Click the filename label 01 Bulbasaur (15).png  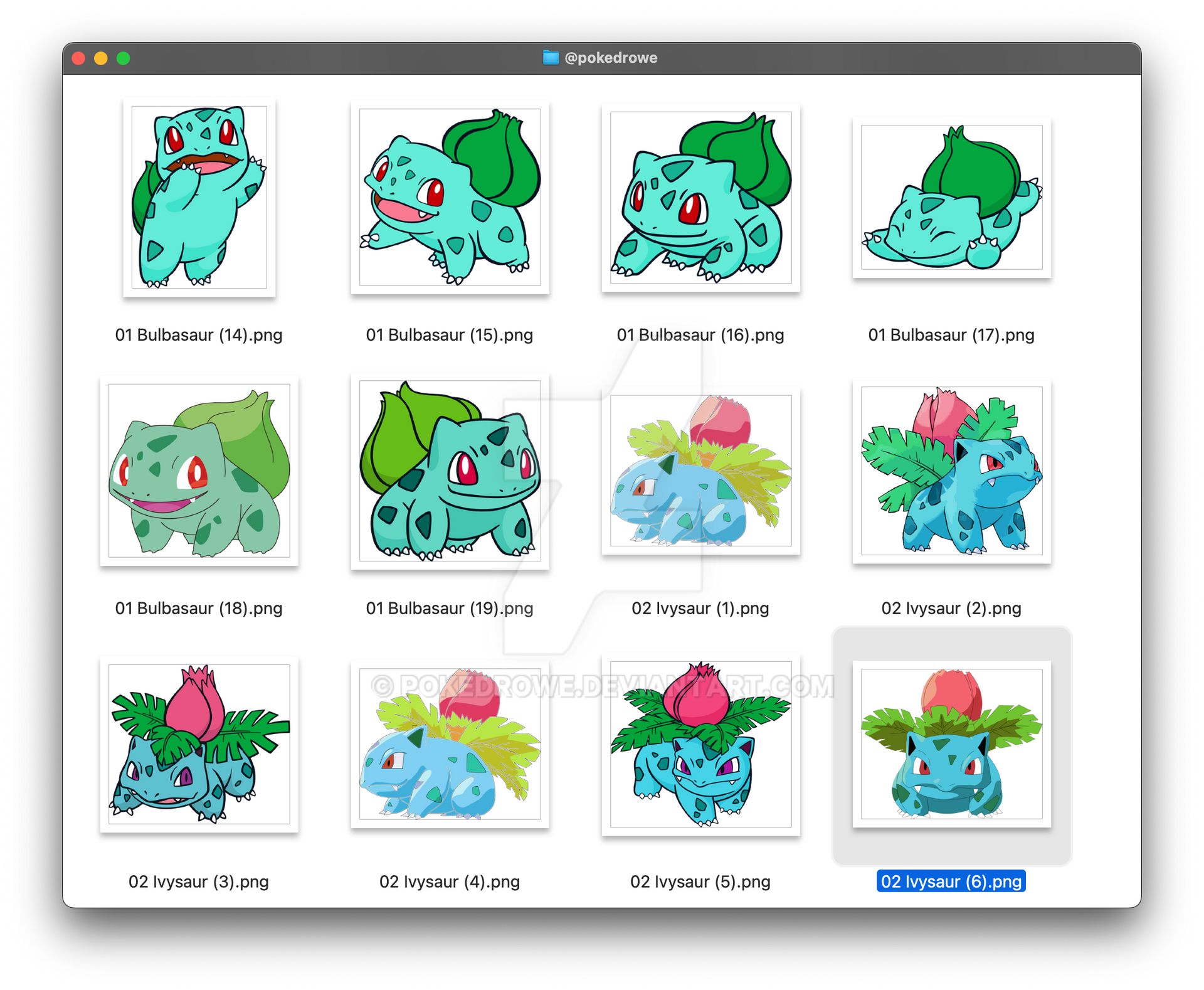click(x=450, y=335)
